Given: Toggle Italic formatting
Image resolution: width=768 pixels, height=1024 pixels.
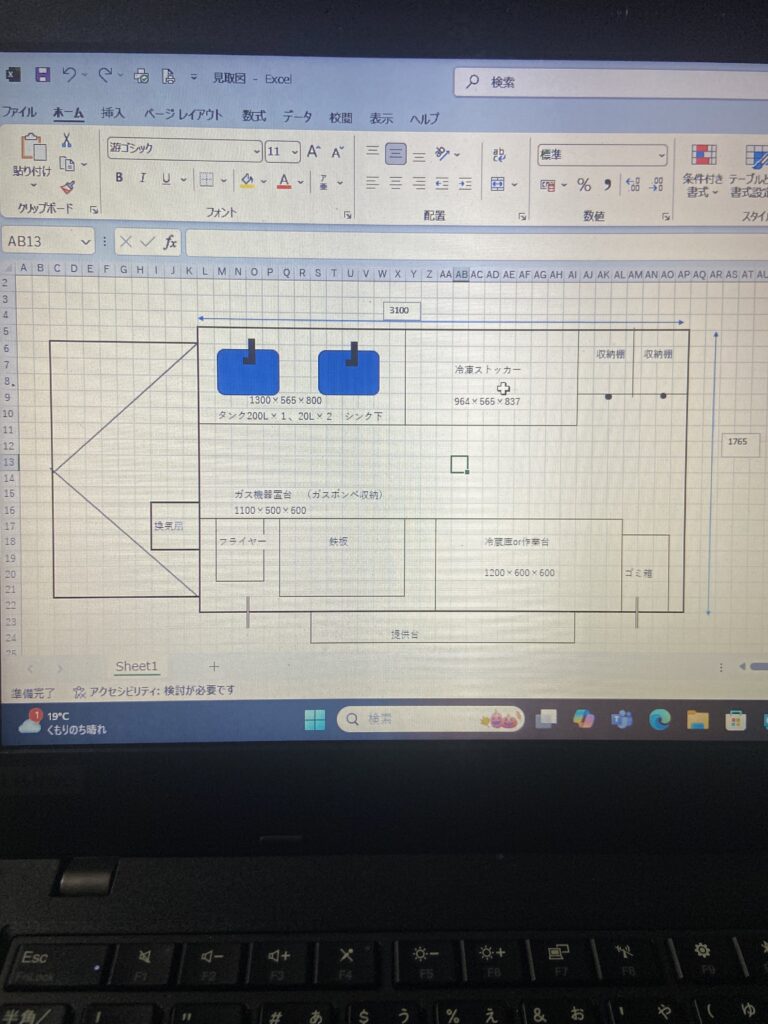Looking at the screenshot, I should coord(142,178).
